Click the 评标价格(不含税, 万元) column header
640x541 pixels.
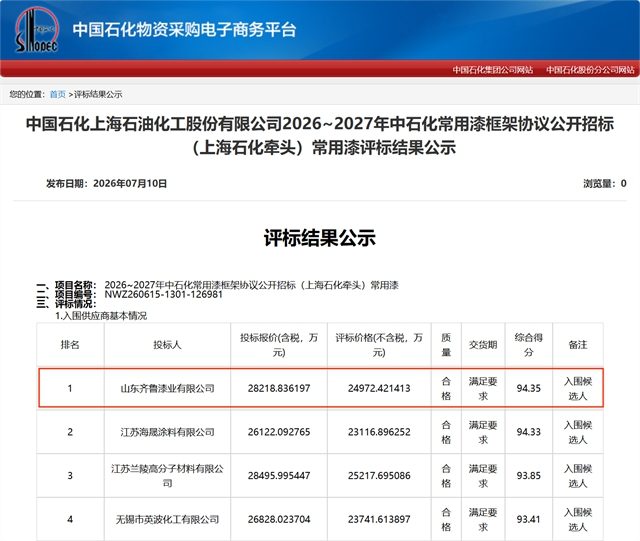point(379,345)
